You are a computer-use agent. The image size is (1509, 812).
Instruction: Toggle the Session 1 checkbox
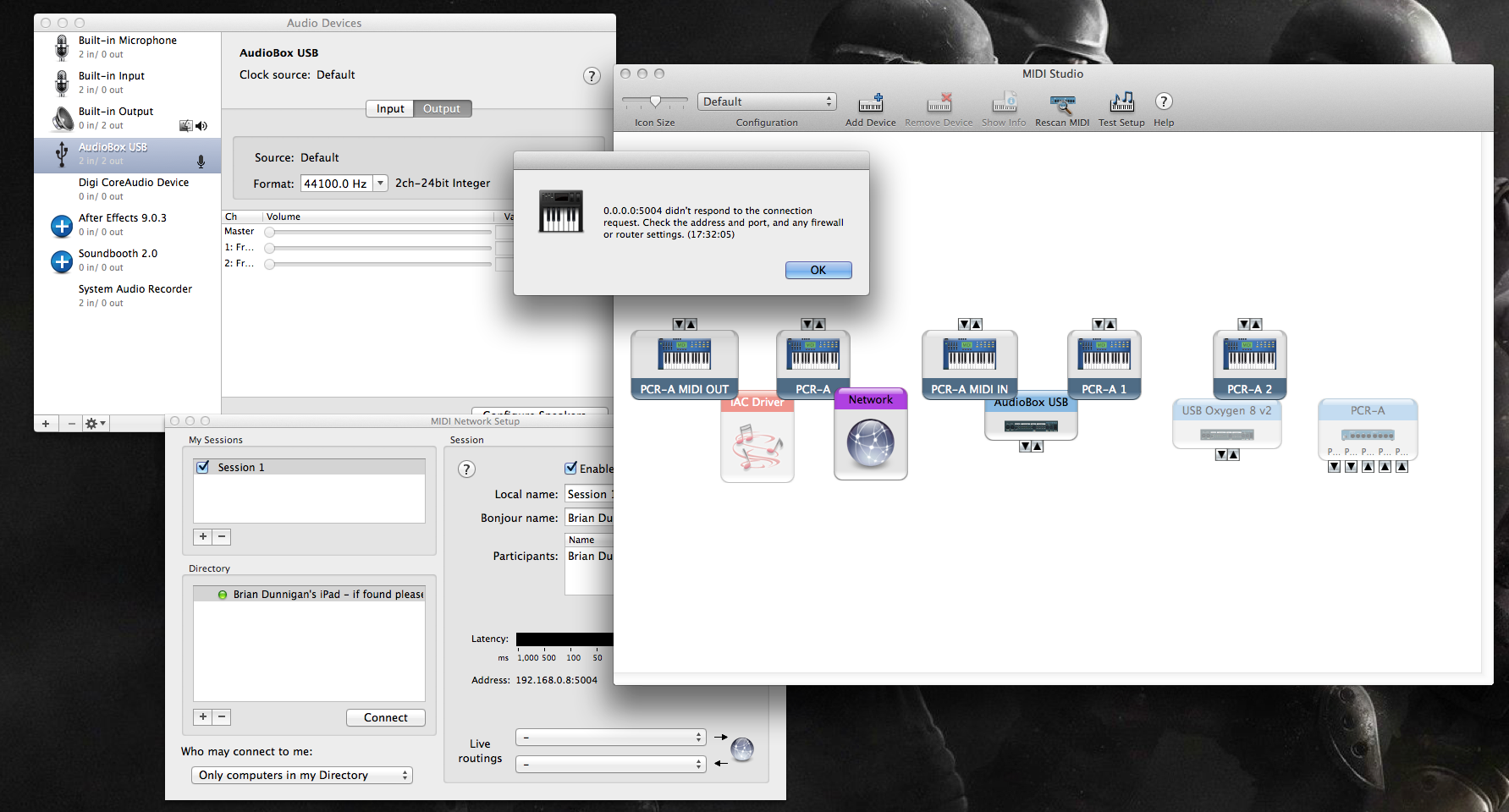coord(202,467)
